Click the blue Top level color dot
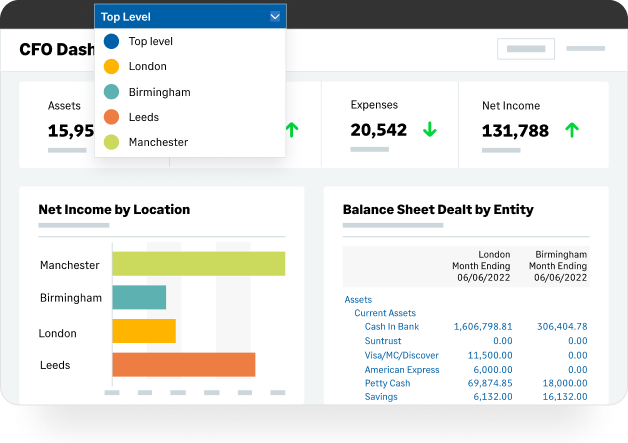 (x=111, y=41)
